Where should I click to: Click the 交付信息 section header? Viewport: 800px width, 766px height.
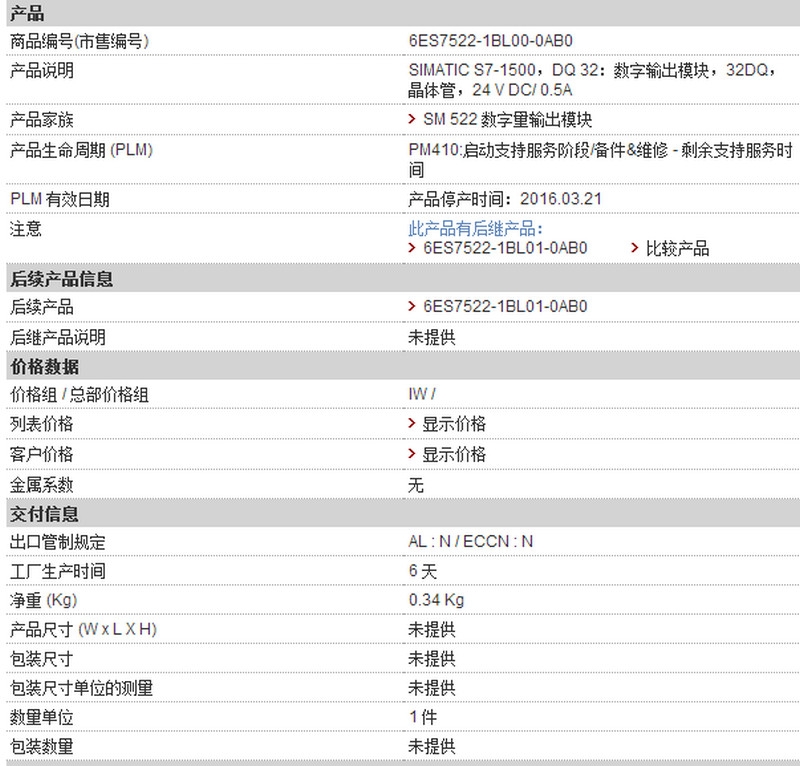point(403,514)
